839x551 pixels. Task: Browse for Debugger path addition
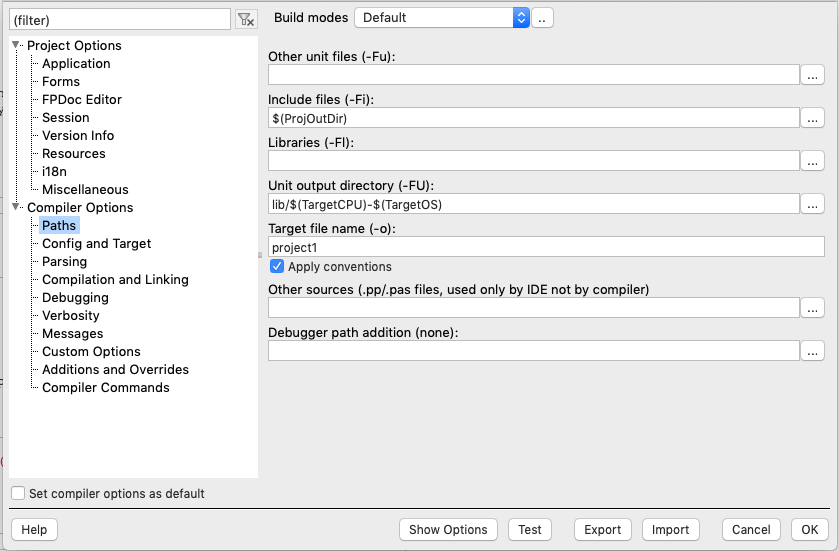coord(812,351)
